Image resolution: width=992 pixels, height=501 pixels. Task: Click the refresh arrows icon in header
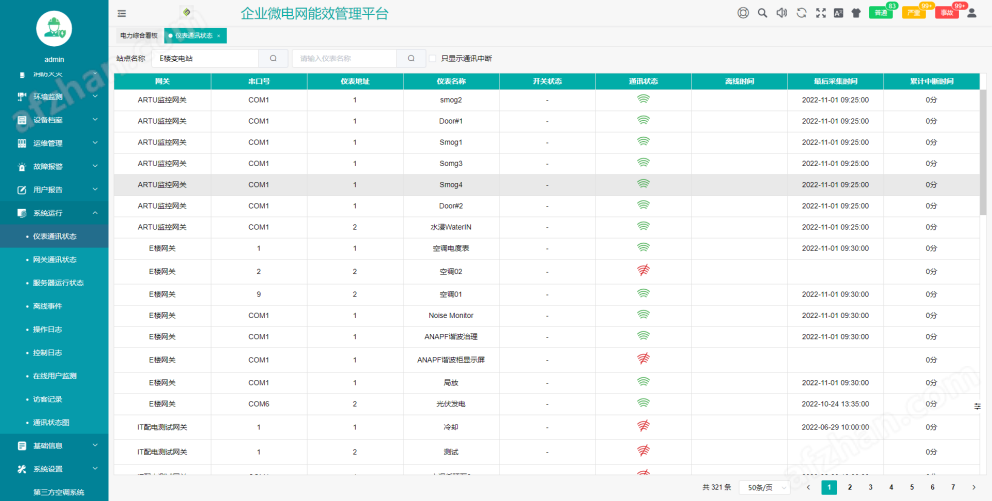coord(801,13)
